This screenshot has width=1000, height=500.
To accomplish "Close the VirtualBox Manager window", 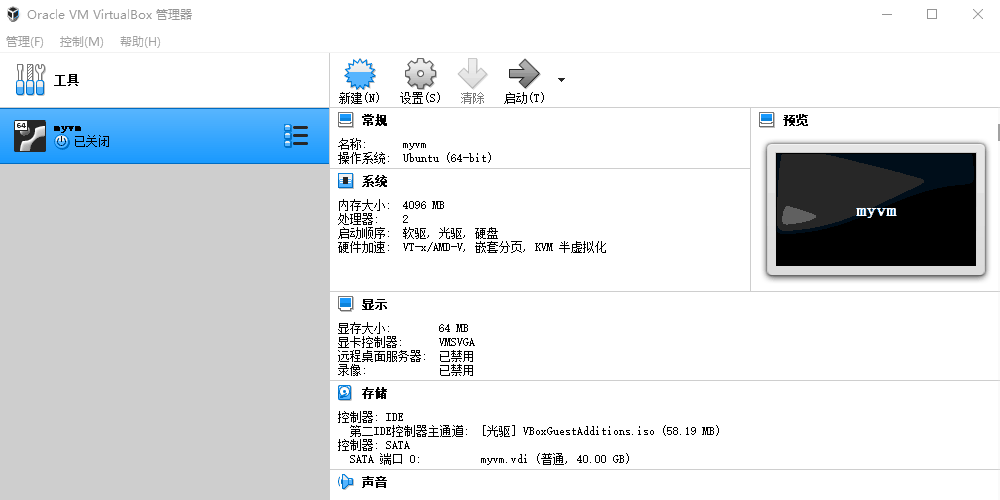I will [978, 14].
